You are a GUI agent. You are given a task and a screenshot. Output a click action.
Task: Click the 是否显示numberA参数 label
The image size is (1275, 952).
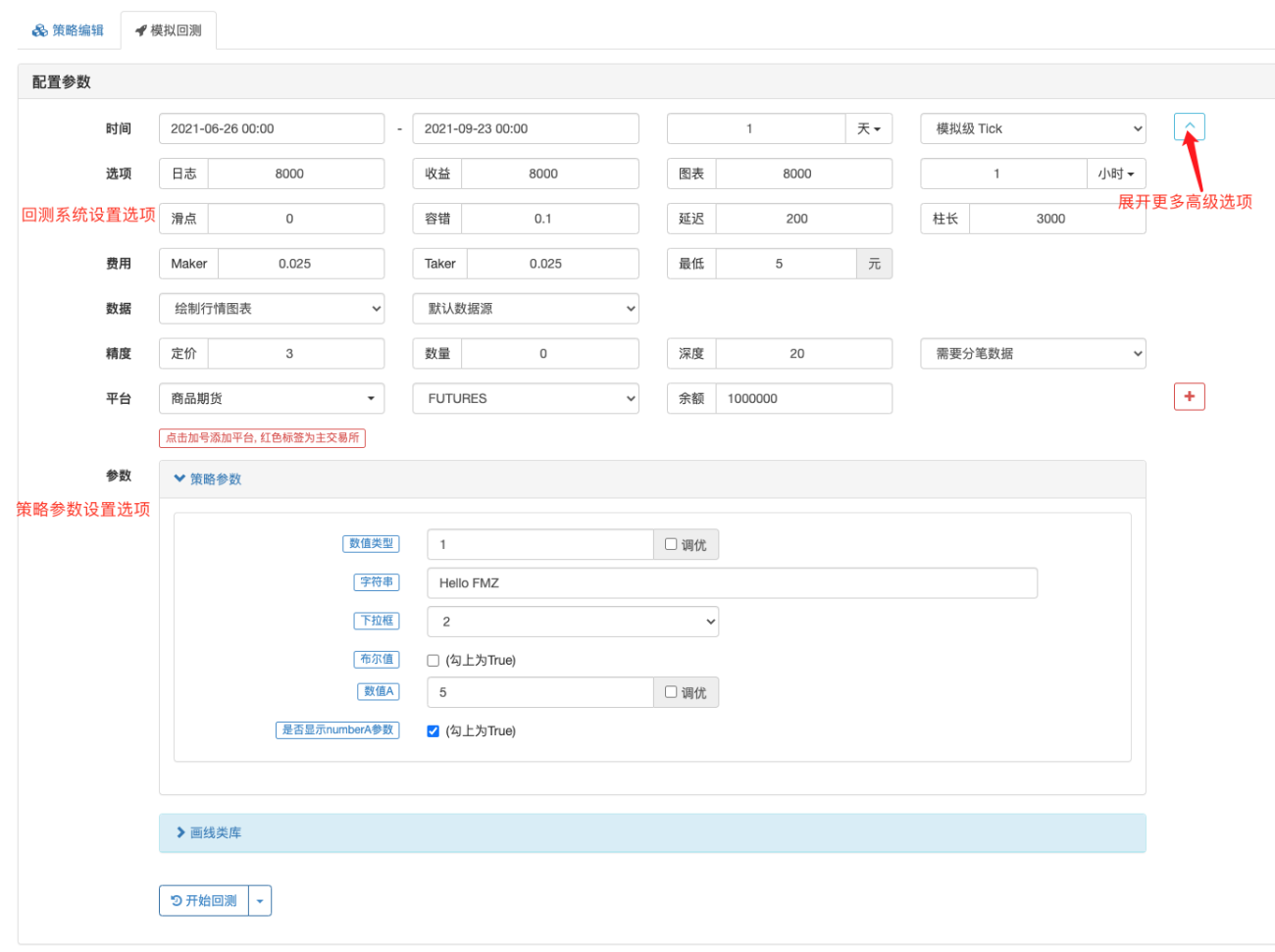(x=337, y=729)
